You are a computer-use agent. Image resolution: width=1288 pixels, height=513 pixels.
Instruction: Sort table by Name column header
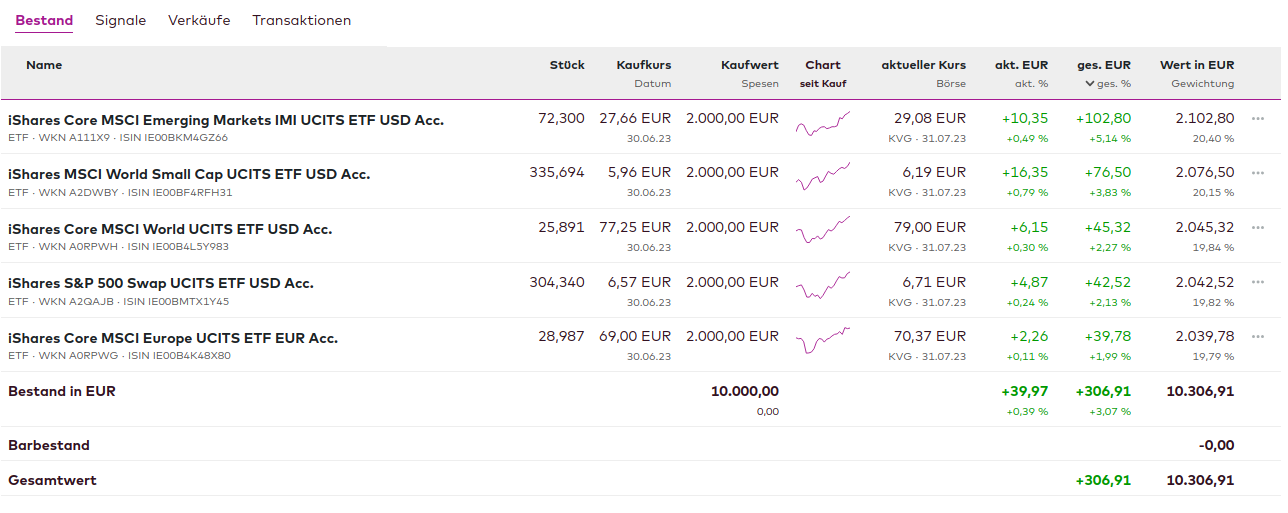(x=44, y=65)
